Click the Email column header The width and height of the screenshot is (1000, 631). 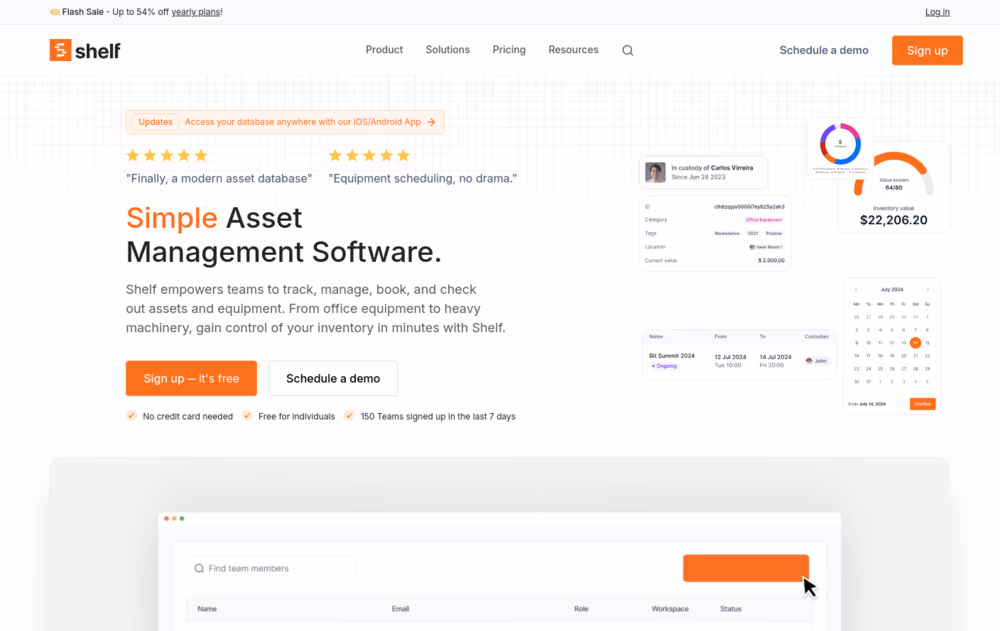[x=401, y=609]
